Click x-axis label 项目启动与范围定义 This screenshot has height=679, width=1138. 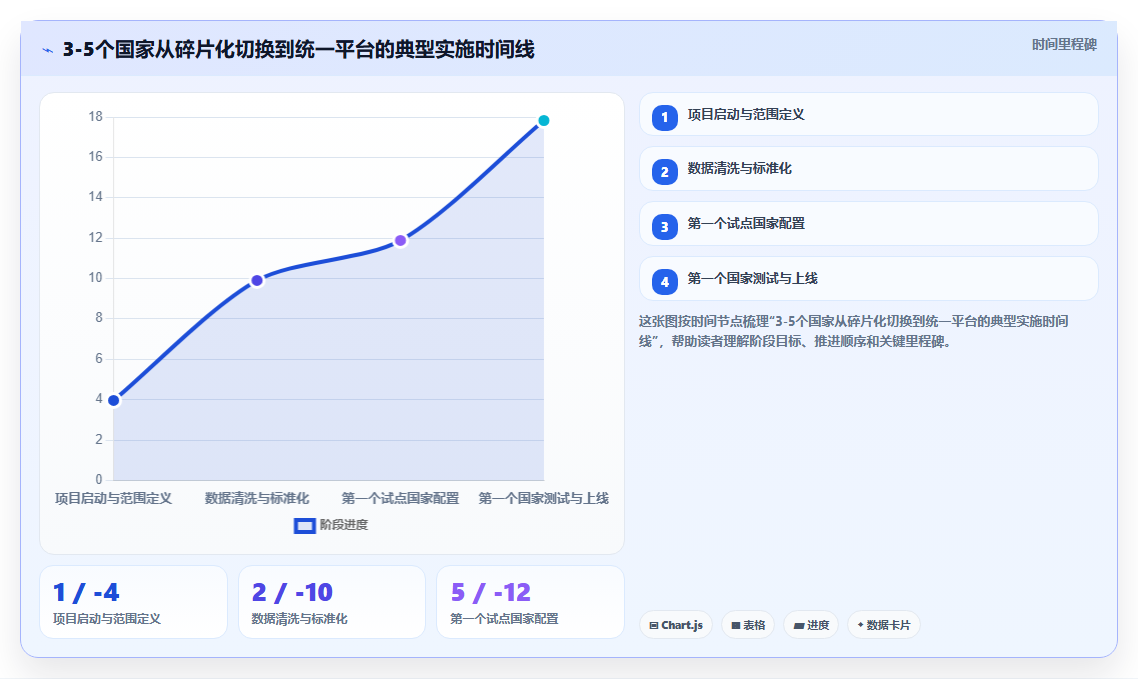tap(114, 498)
